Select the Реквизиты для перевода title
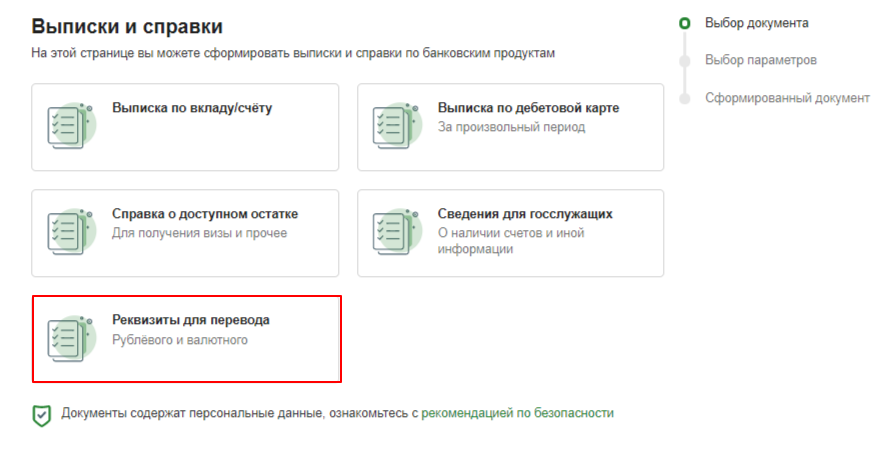This screenshot has width=881, height=452. [x=190, y=320]
